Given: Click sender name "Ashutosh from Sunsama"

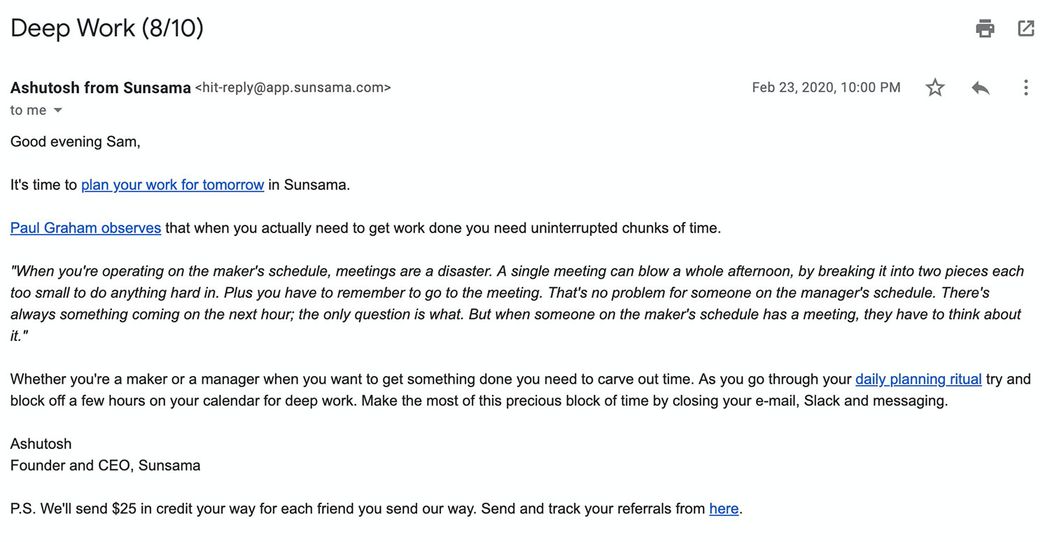Looking at the screenshot, I should (x=100, y=88).
